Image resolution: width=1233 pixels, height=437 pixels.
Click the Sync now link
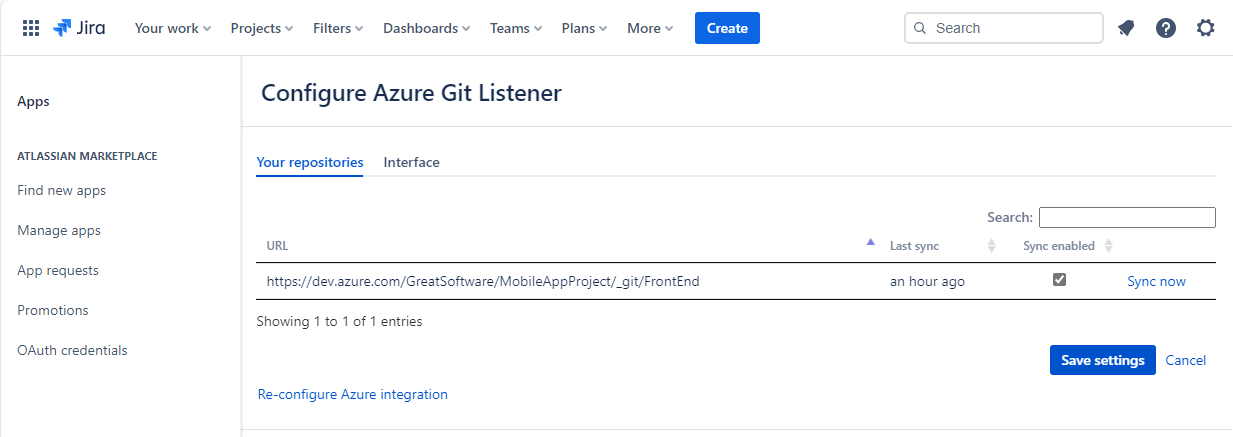coord(1156,281)
